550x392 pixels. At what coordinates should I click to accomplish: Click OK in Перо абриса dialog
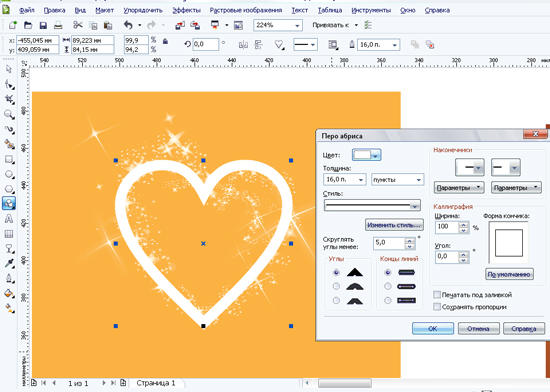[433, 329]
